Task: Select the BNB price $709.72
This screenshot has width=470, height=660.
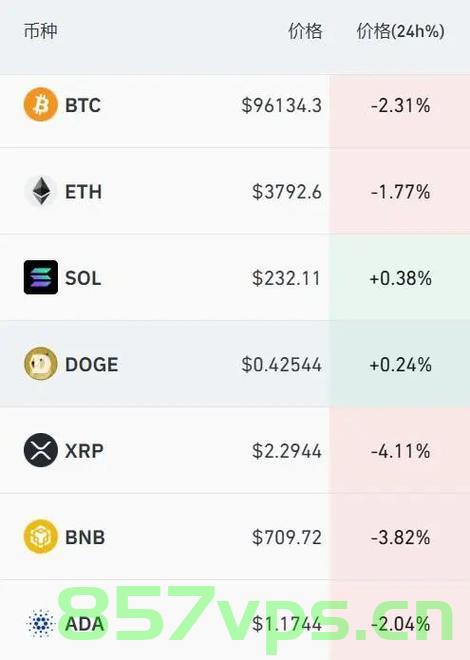Action: click(287, 537)
